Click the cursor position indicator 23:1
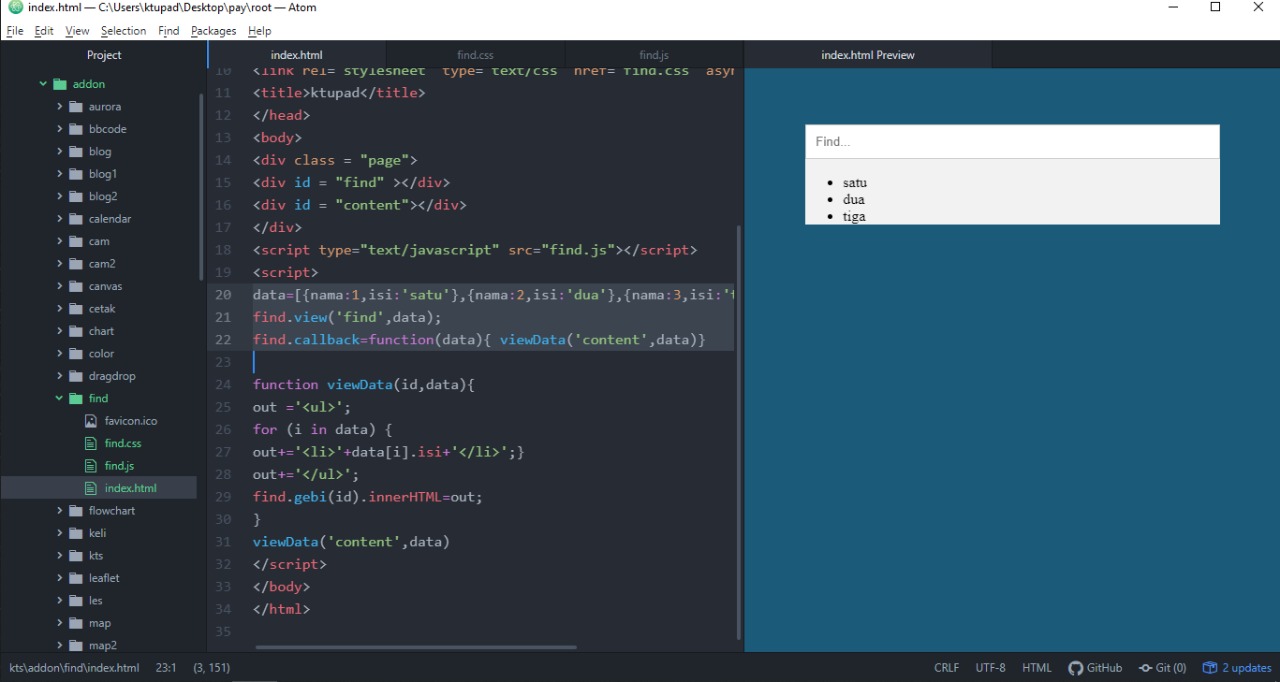The image size is (1280, 682). click(x=166, y=667)
